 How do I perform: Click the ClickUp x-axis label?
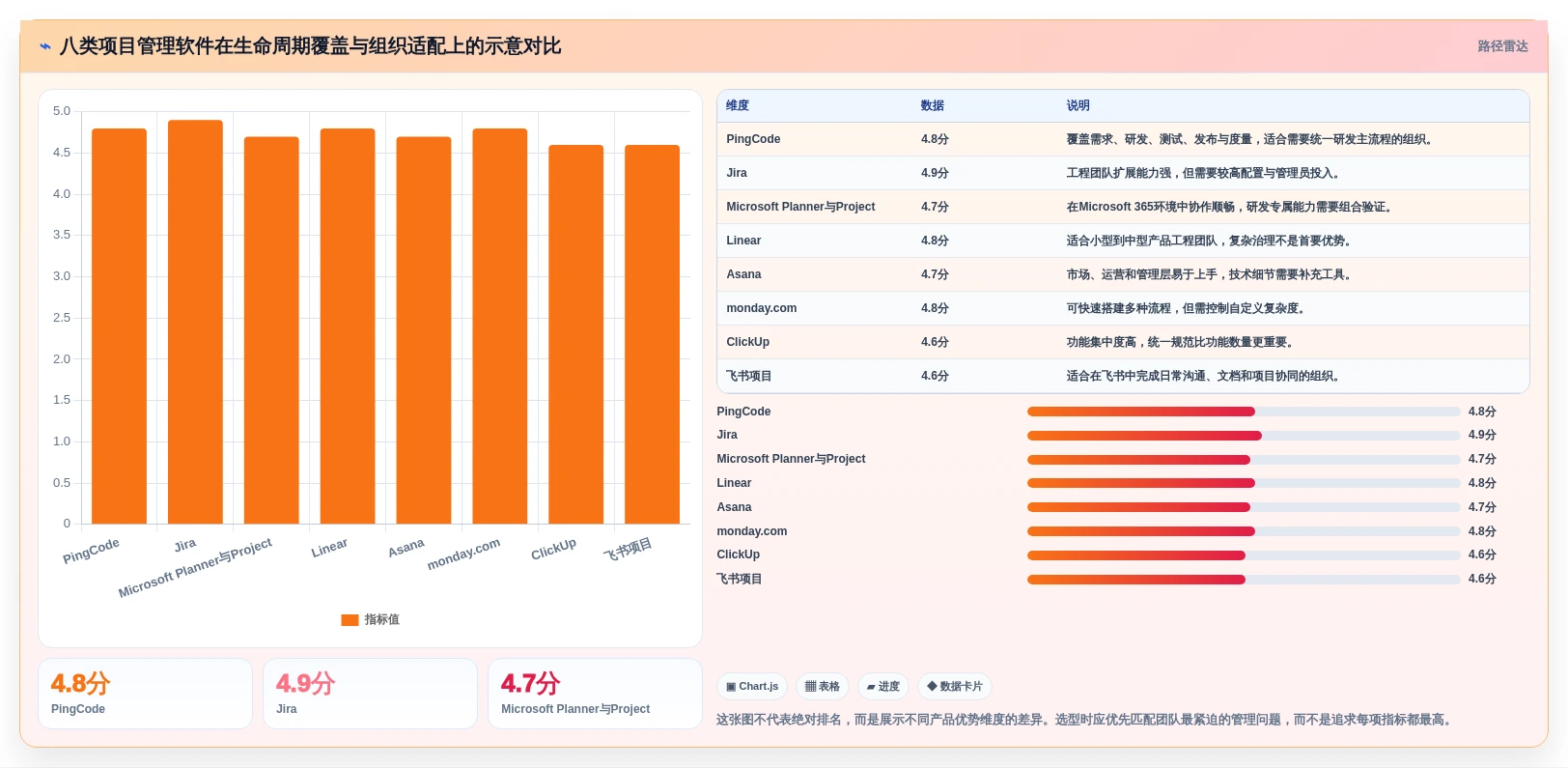[x=554, y=550]
